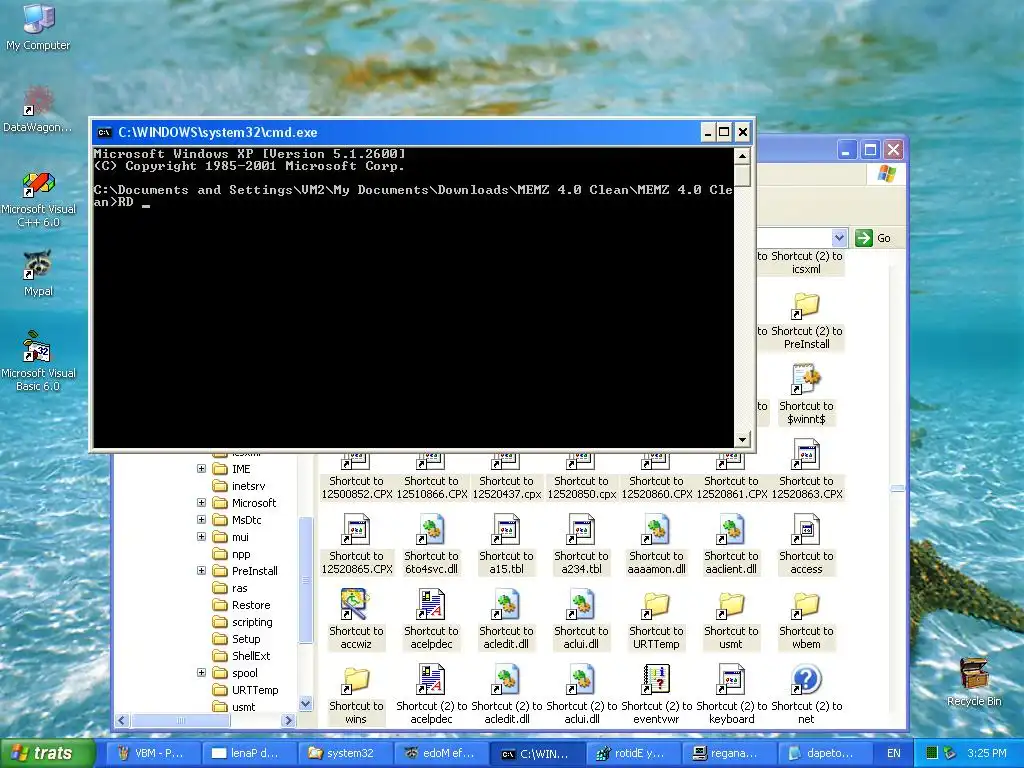Click the EN language indicator

click(x=893, y=753)
